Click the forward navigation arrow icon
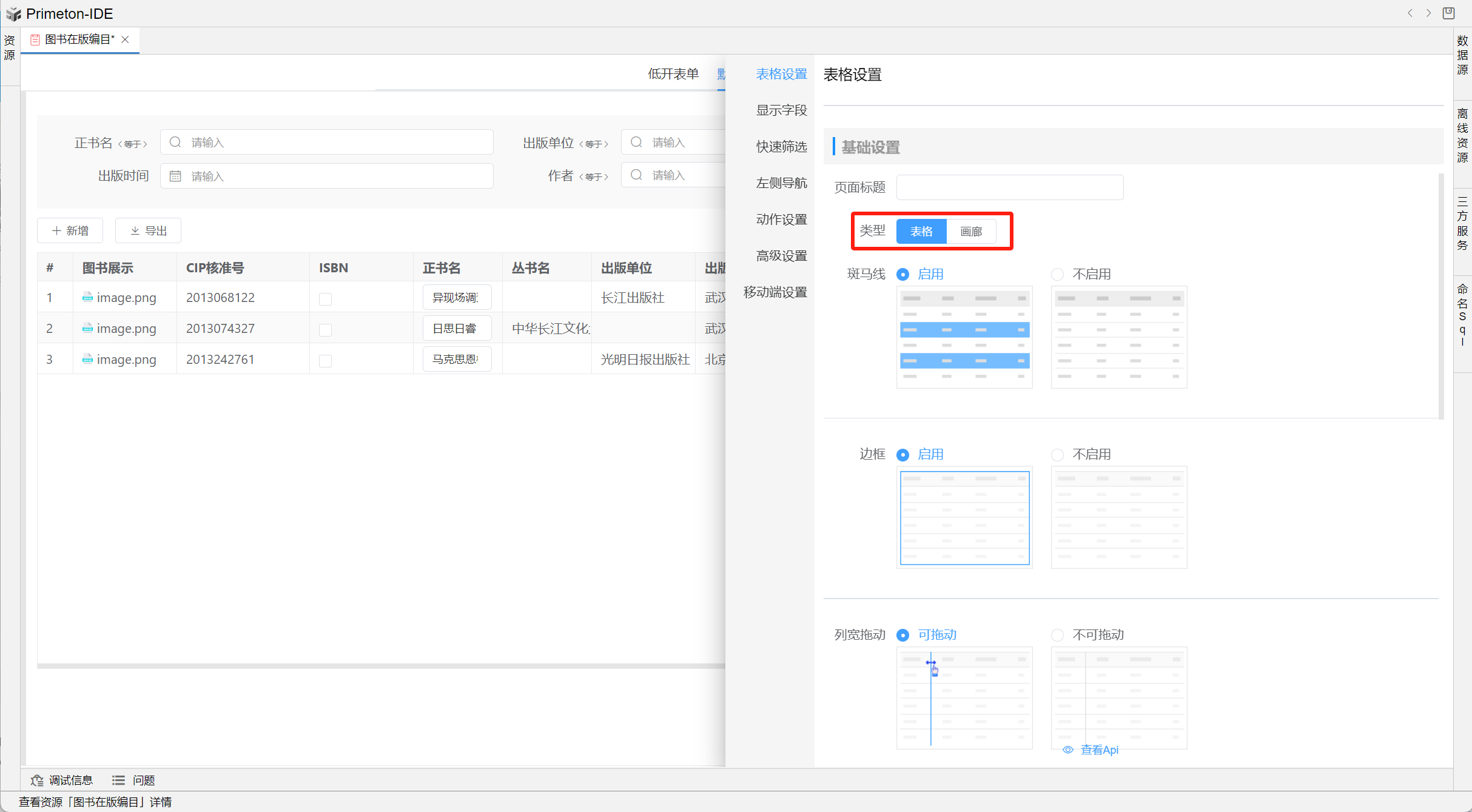Image resolution: width=1472 pixels, height=812 pixels. click(1429, 13)
